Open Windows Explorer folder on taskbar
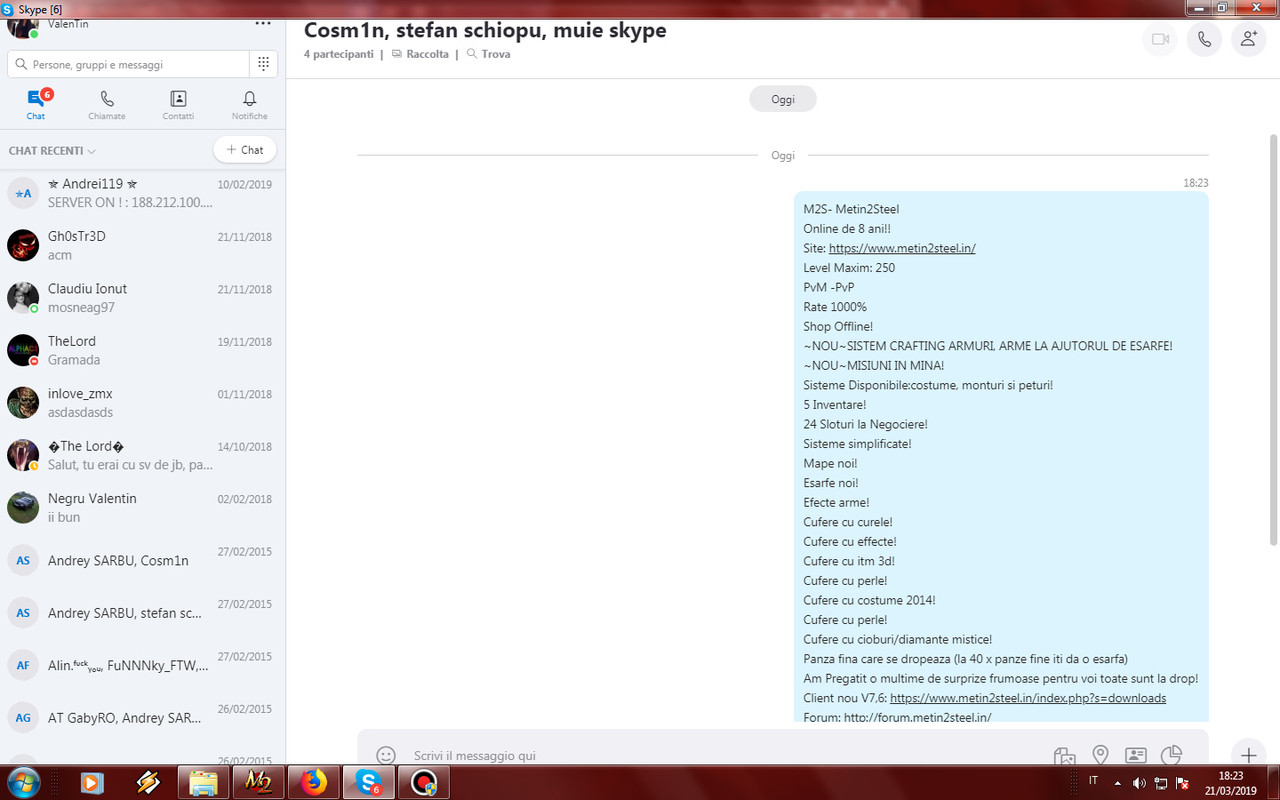Image resolution: width=1280 pixels, height=800 pixels. 203,783
